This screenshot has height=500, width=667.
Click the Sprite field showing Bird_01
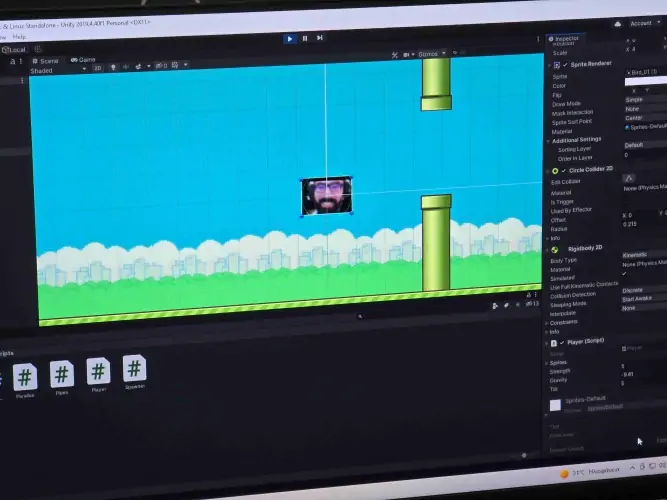[646, 72]
